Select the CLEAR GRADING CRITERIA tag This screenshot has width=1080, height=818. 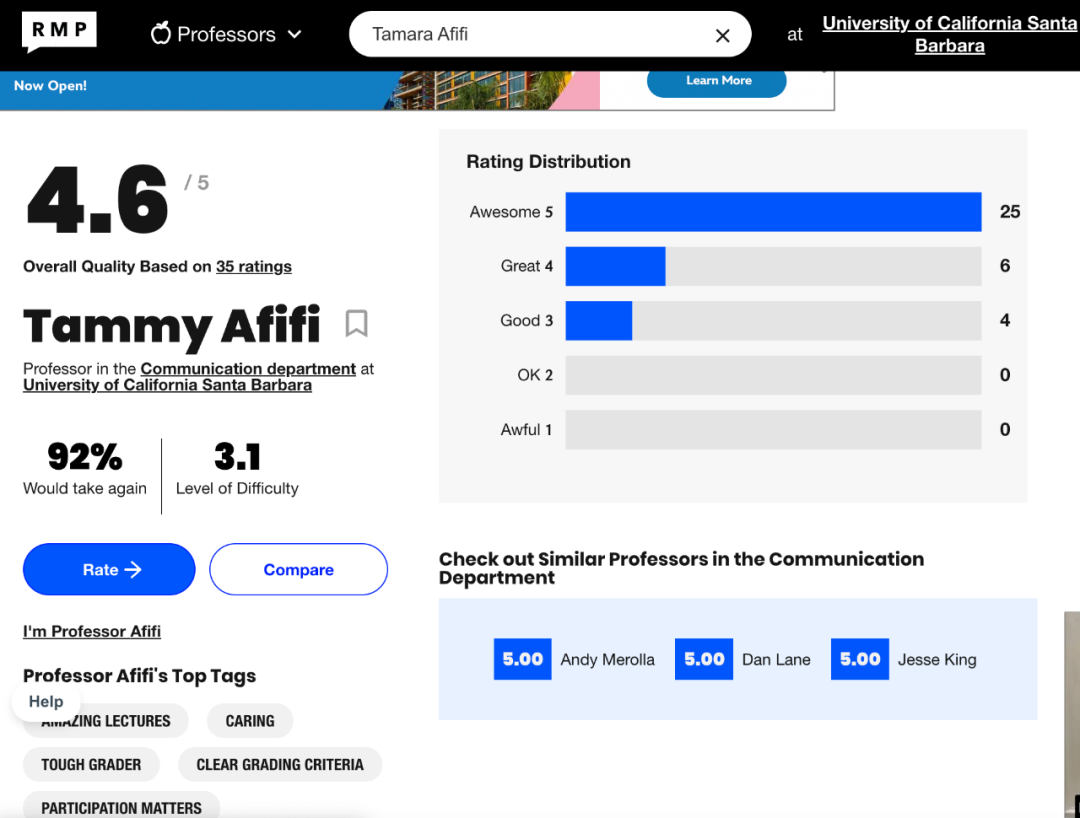pyautogui.click(x=280, y=764)
